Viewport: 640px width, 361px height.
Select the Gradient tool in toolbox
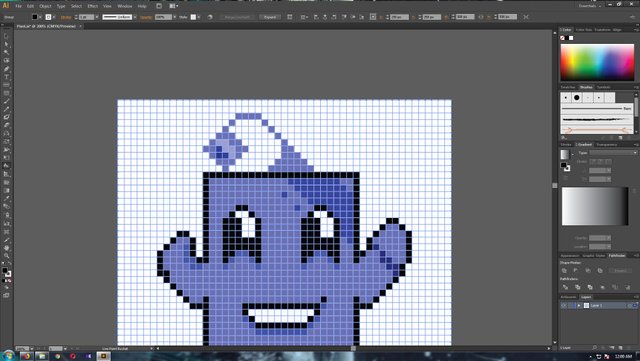pos(6,191)
